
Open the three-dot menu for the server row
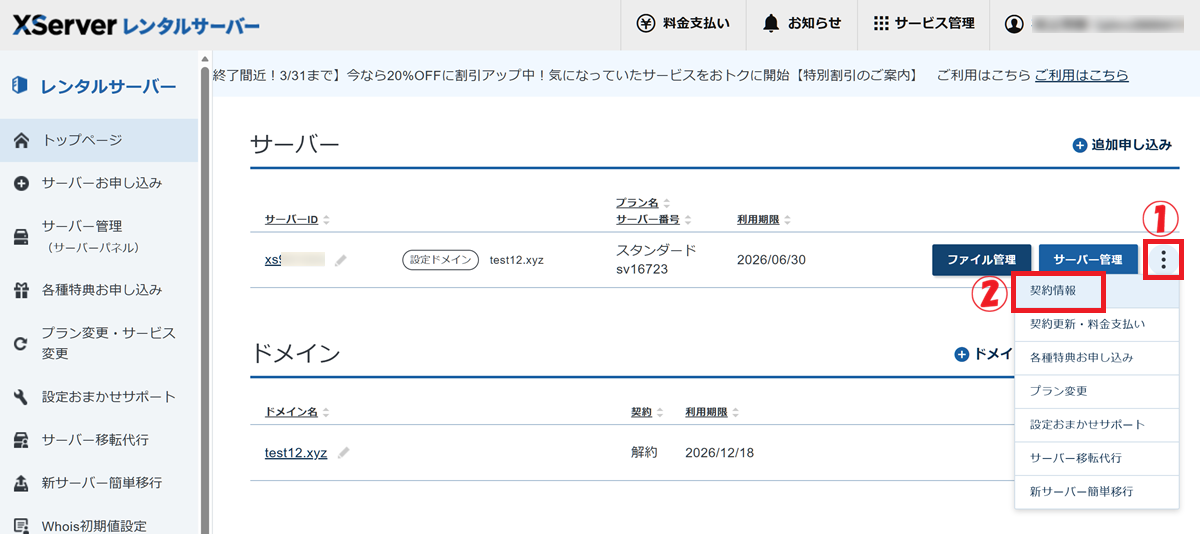tap(1163, 260)
